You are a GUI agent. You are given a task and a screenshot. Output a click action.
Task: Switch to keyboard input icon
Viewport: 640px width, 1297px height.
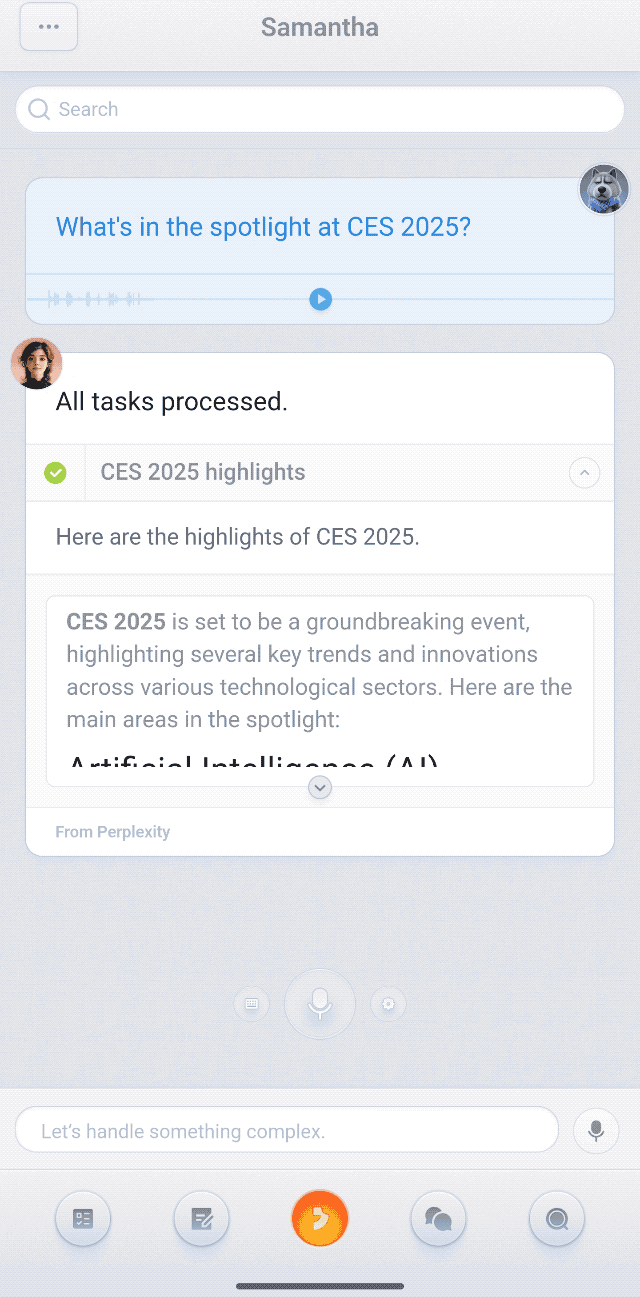251,1004
